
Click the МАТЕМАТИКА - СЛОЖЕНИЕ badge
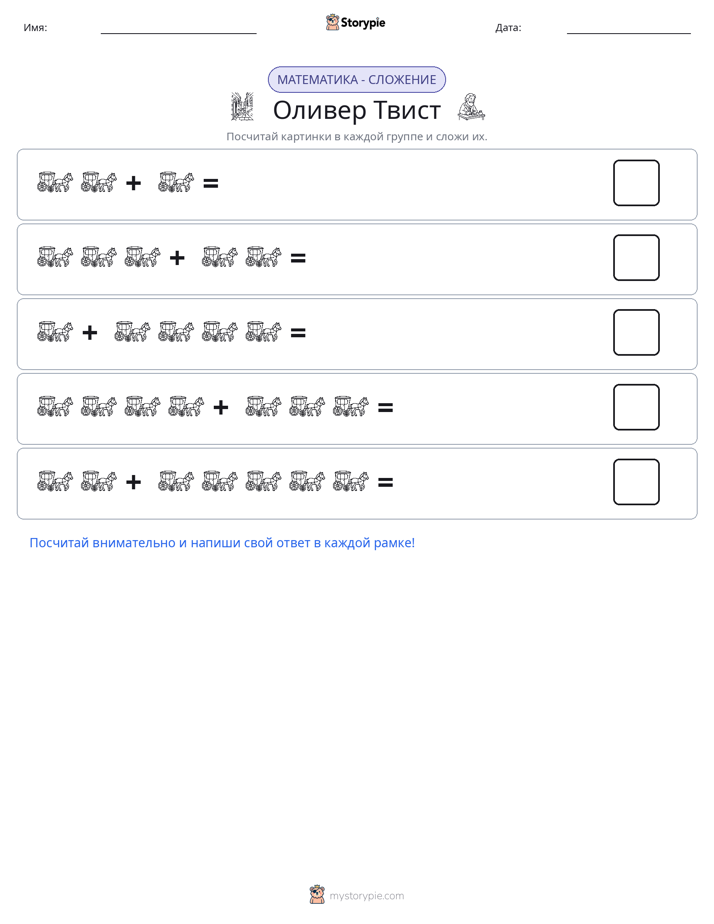coord(357,80)
